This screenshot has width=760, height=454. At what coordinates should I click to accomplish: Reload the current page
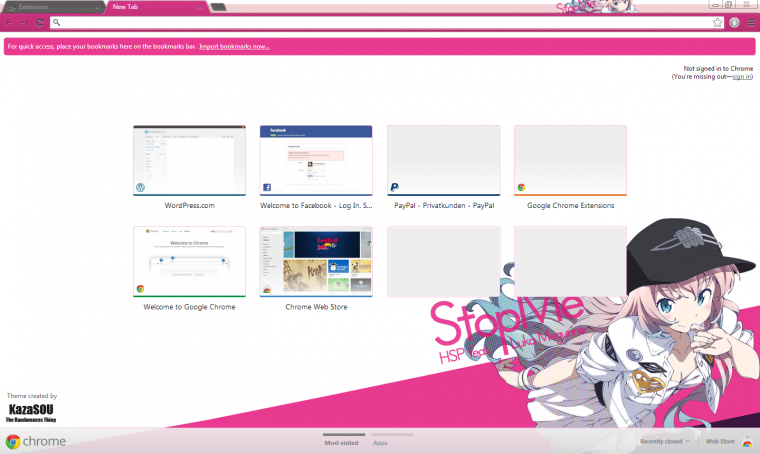39,22
